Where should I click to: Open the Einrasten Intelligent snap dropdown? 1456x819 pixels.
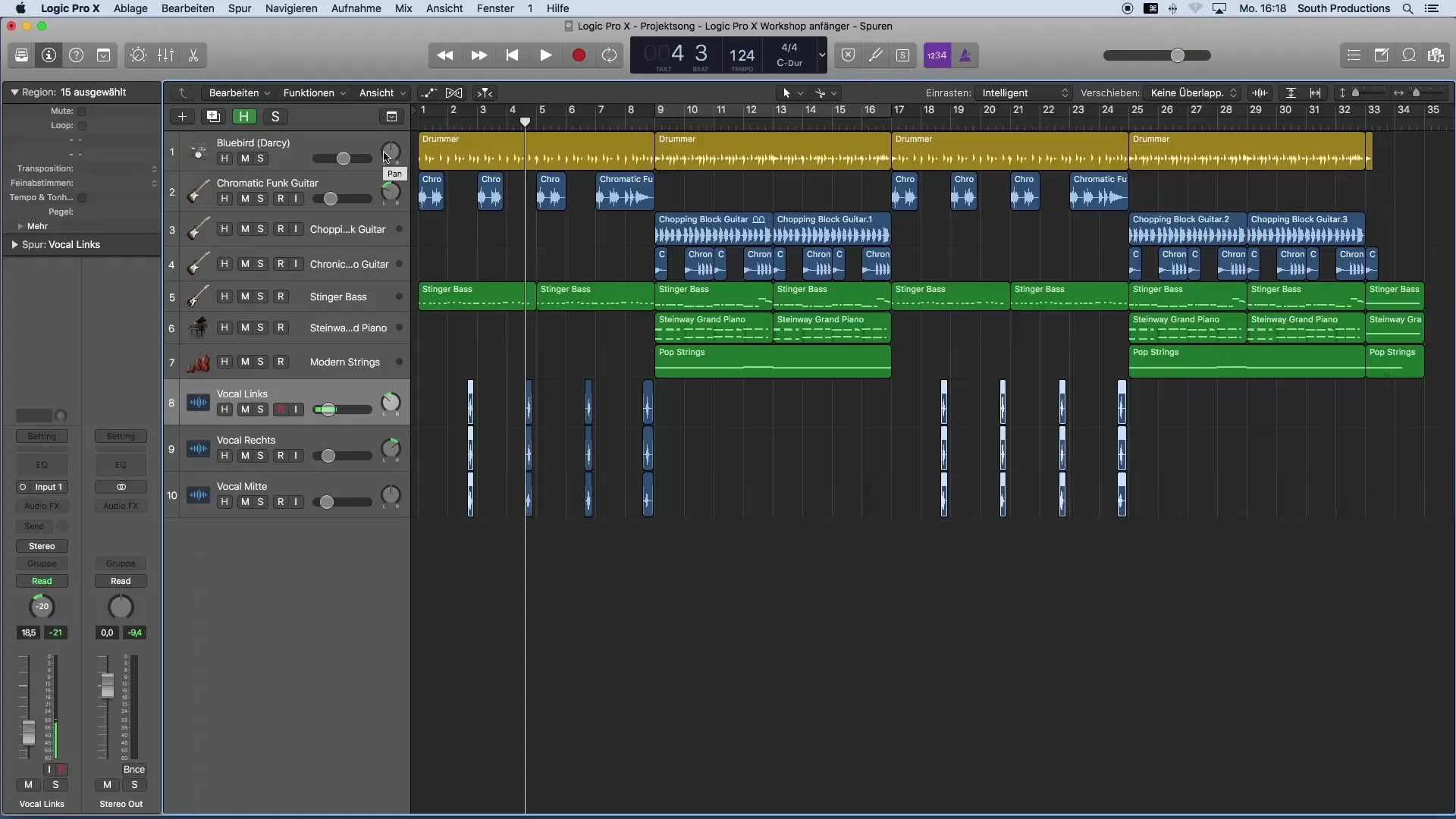[1025, 93]
